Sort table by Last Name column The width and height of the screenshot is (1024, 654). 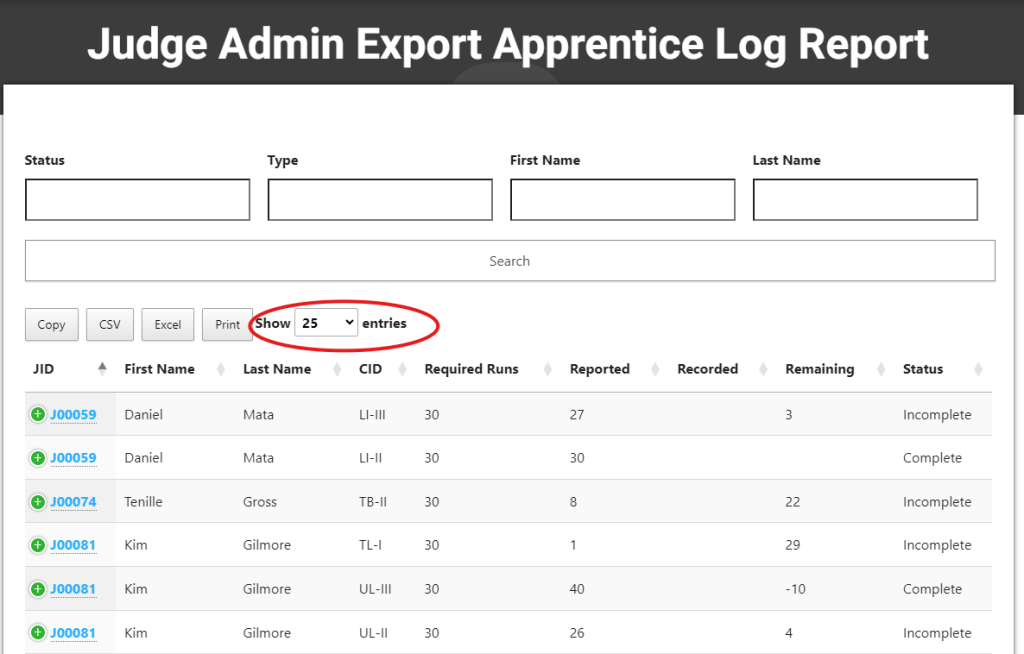(x=277, y=369)
